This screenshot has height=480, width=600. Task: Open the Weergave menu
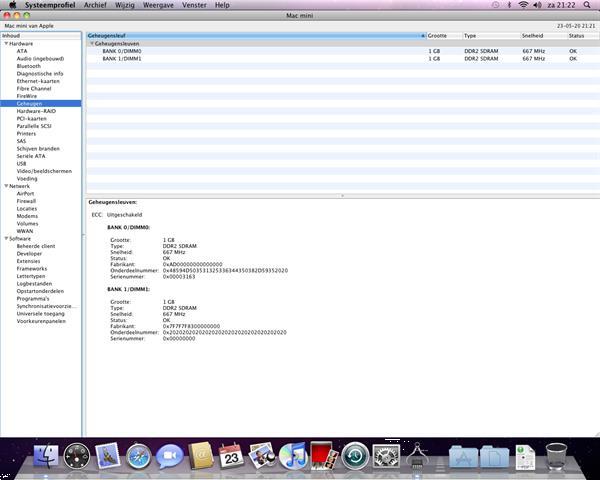(x=158, y=5)
